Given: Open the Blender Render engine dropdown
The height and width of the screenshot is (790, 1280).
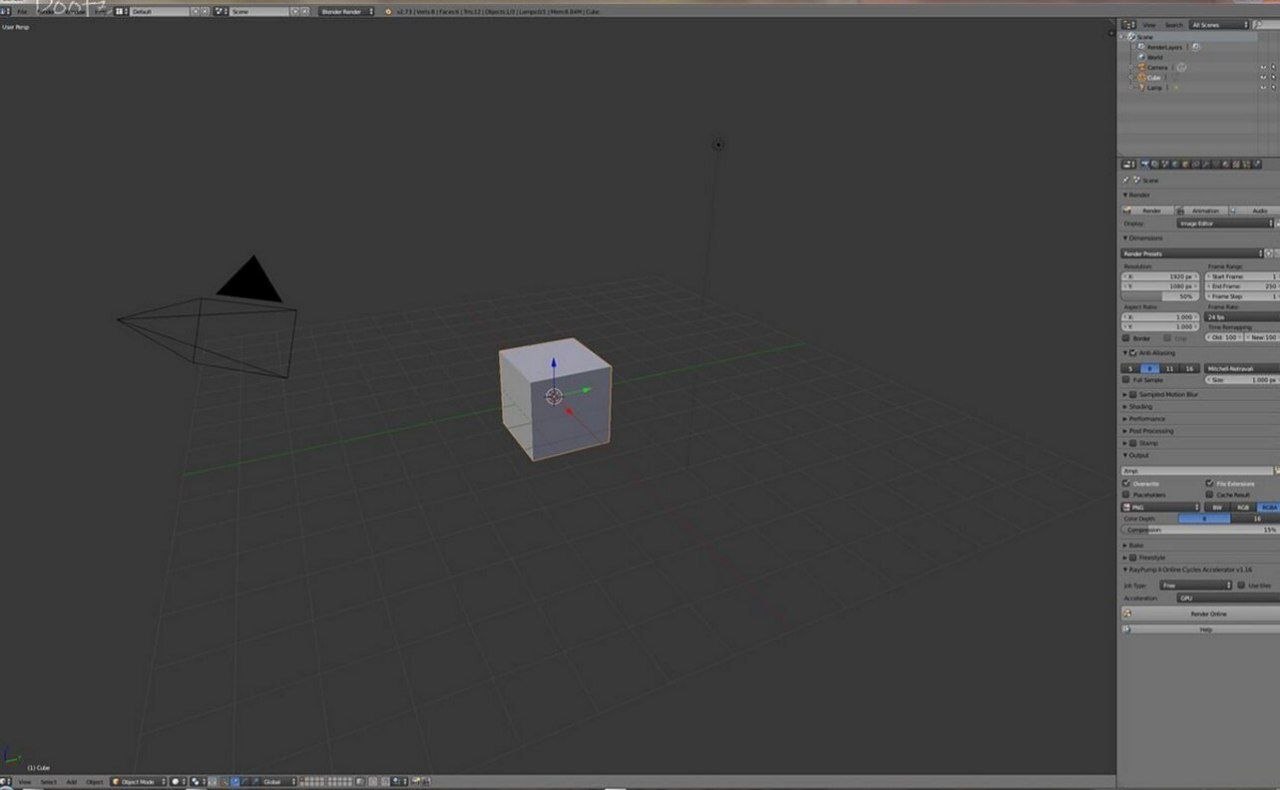Looking at the screenshot, I should point(346,11).
